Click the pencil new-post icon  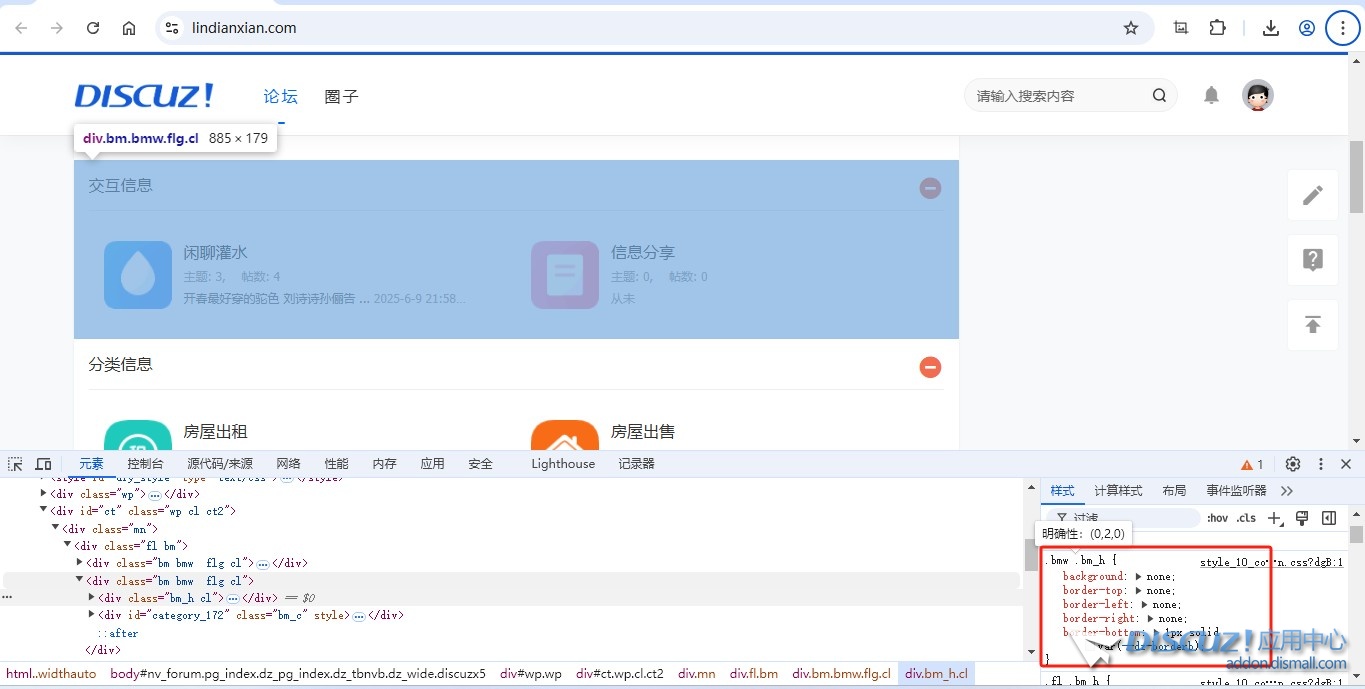click(x=1312, y=195)
